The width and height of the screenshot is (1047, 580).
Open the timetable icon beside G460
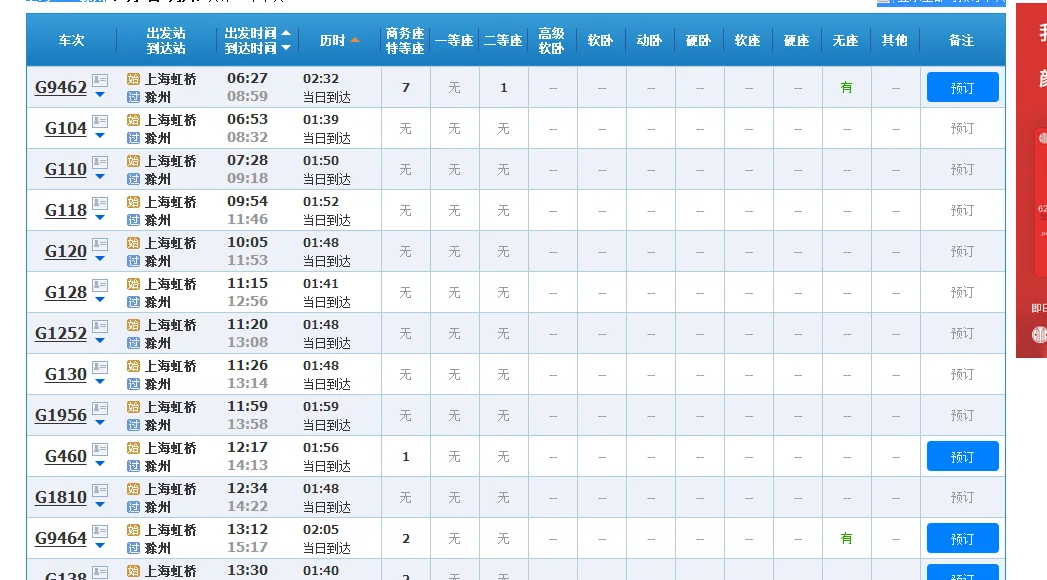[99, 451]
